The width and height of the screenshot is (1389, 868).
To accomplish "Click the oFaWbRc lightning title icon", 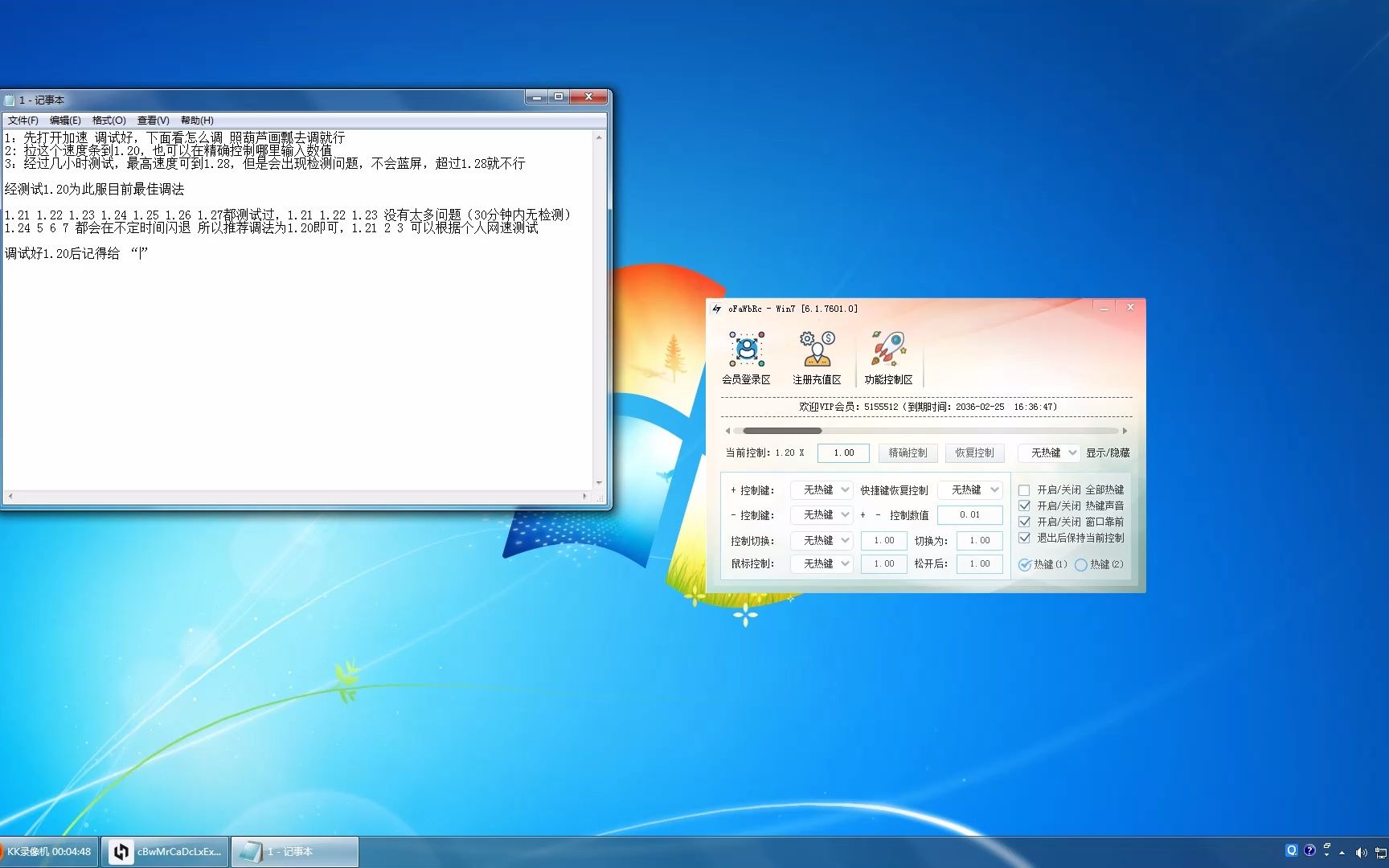I will click(x=716, y=309).
